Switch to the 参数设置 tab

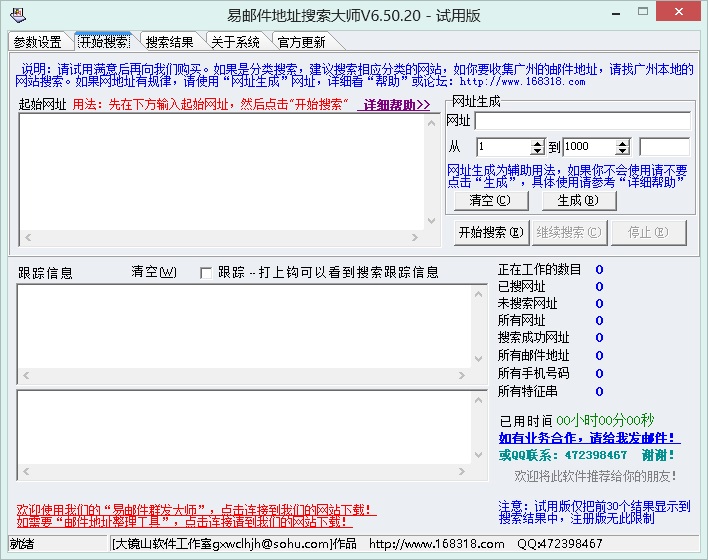click(38, 42)
